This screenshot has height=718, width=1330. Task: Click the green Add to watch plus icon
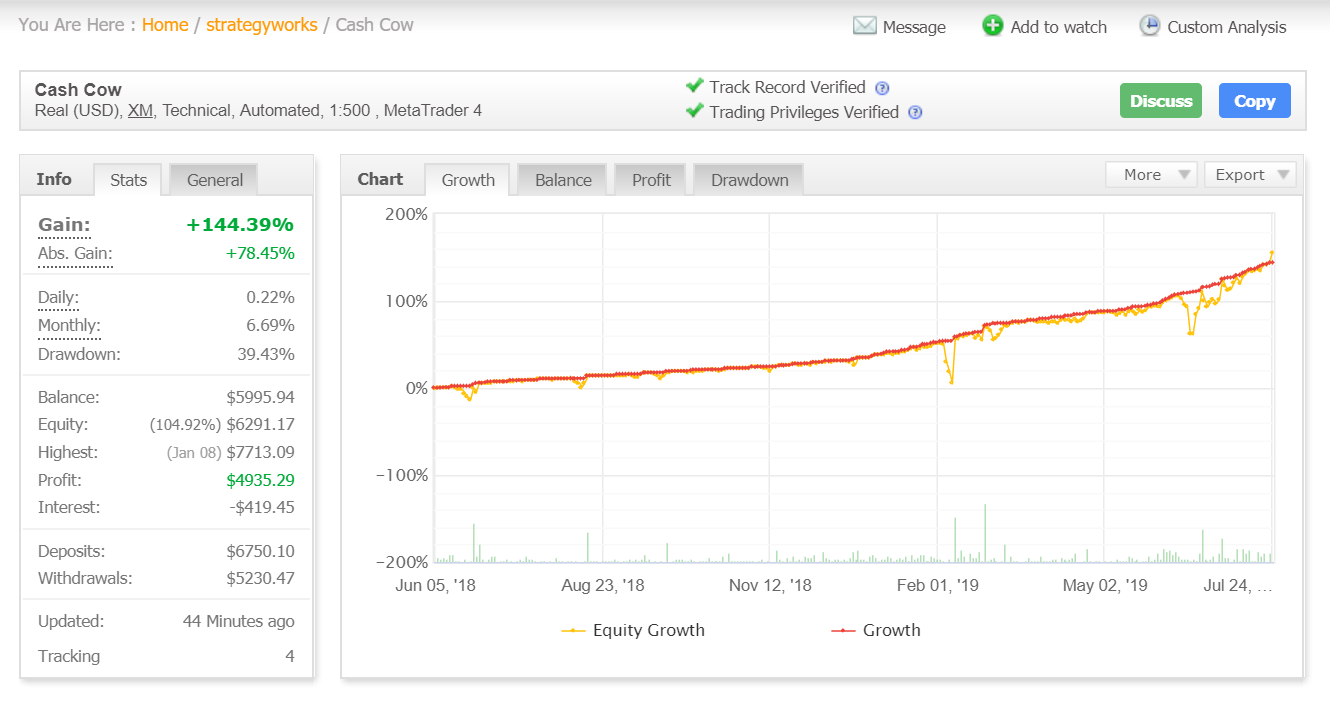993,25
